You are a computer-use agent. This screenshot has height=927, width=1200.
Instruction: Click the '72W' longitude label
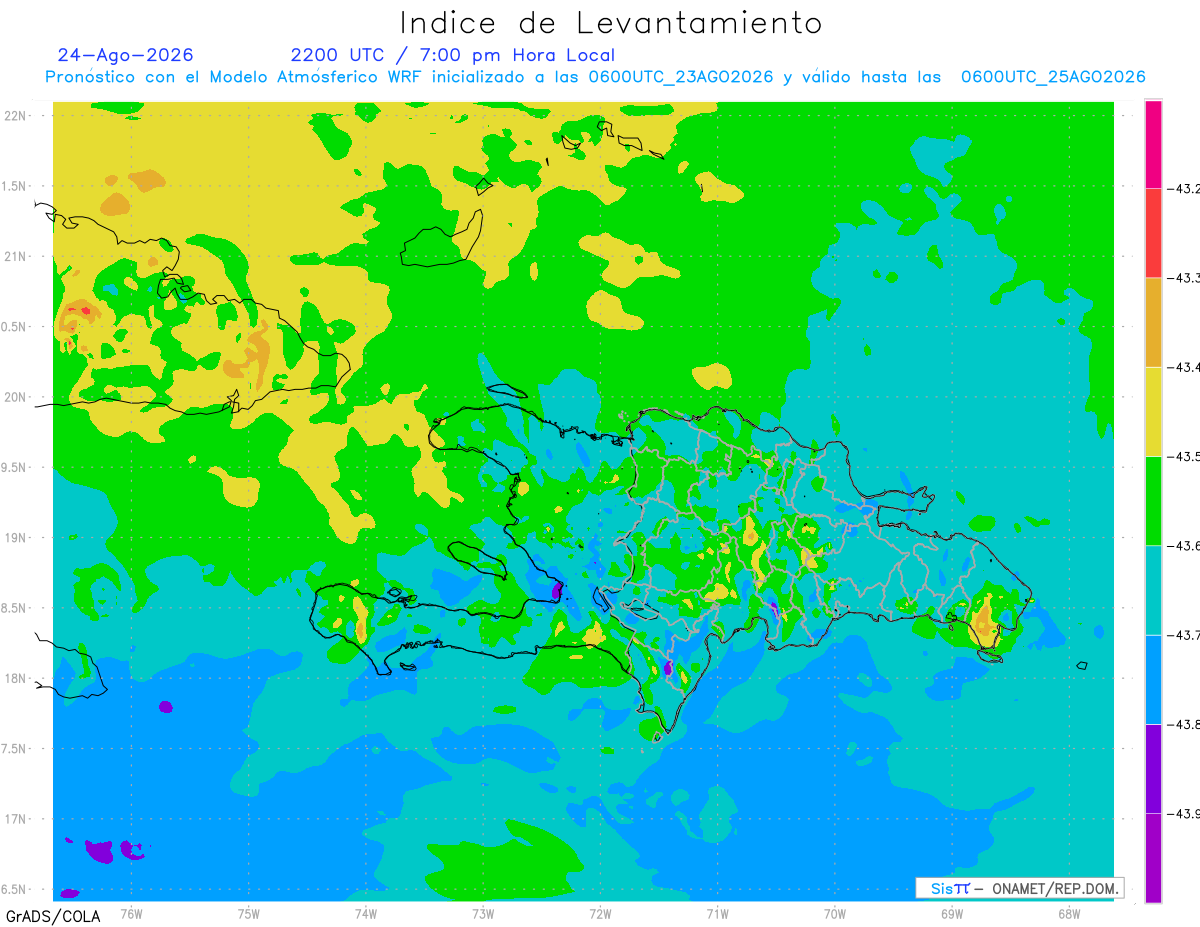pos(600,913)
